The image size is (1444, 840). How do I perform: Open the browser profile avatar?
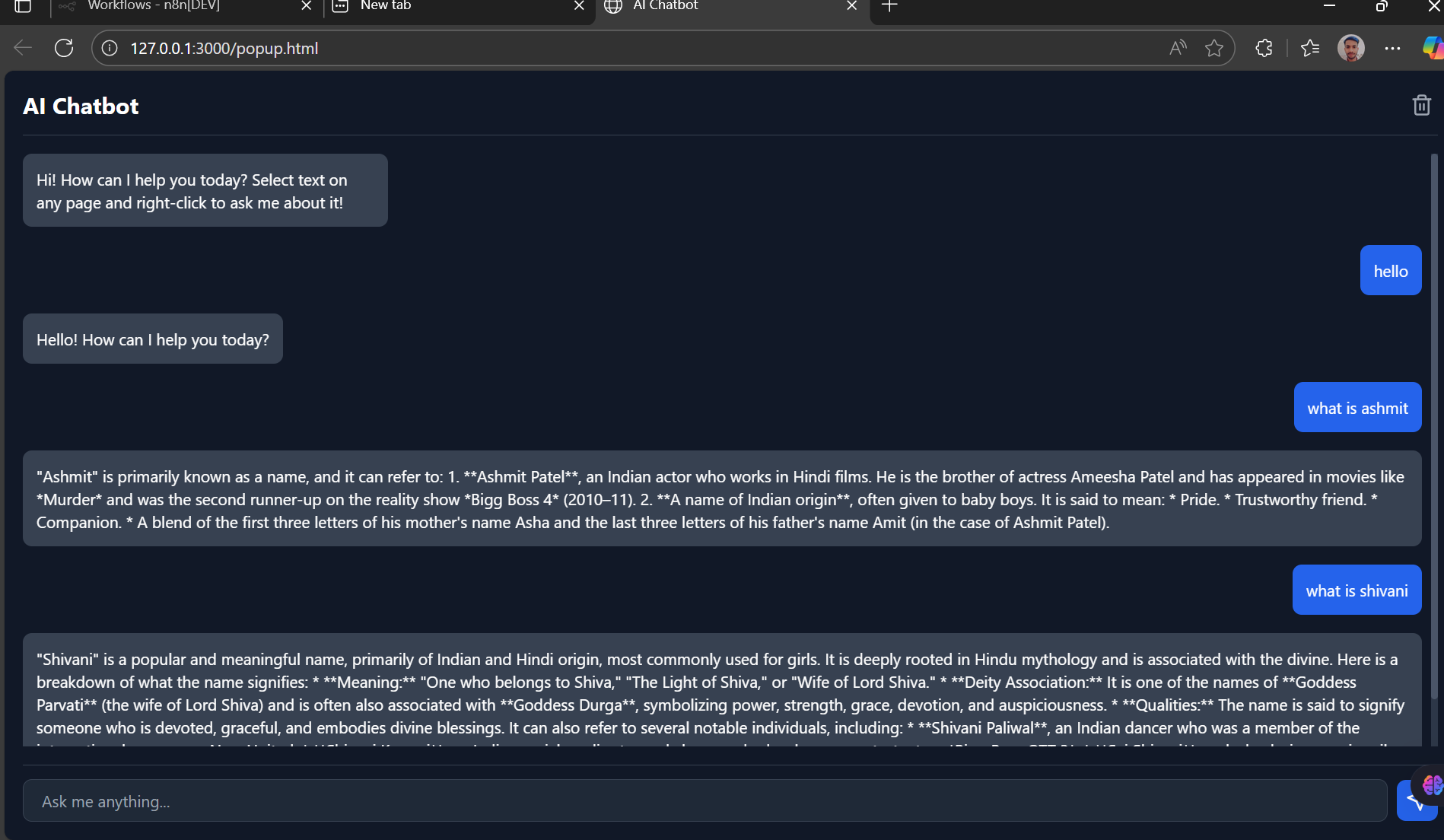click(1352, 47)
